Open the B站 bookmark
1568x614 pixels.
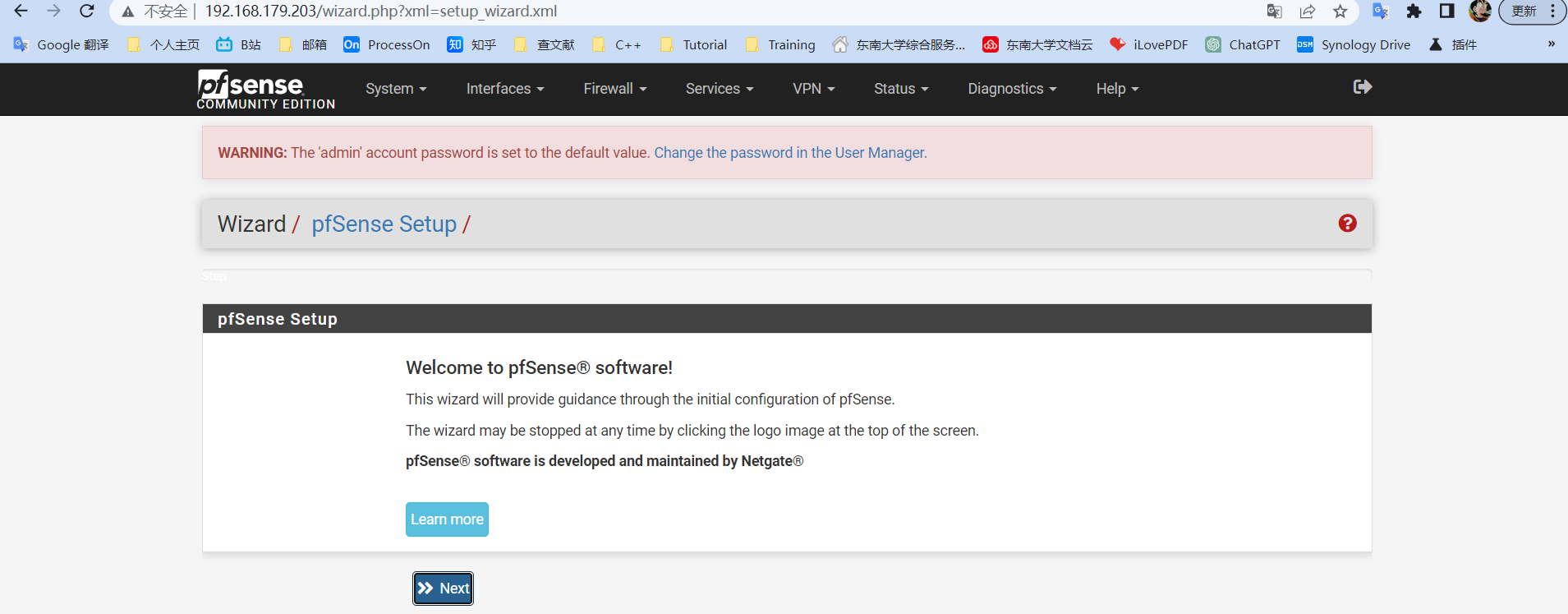239,44
